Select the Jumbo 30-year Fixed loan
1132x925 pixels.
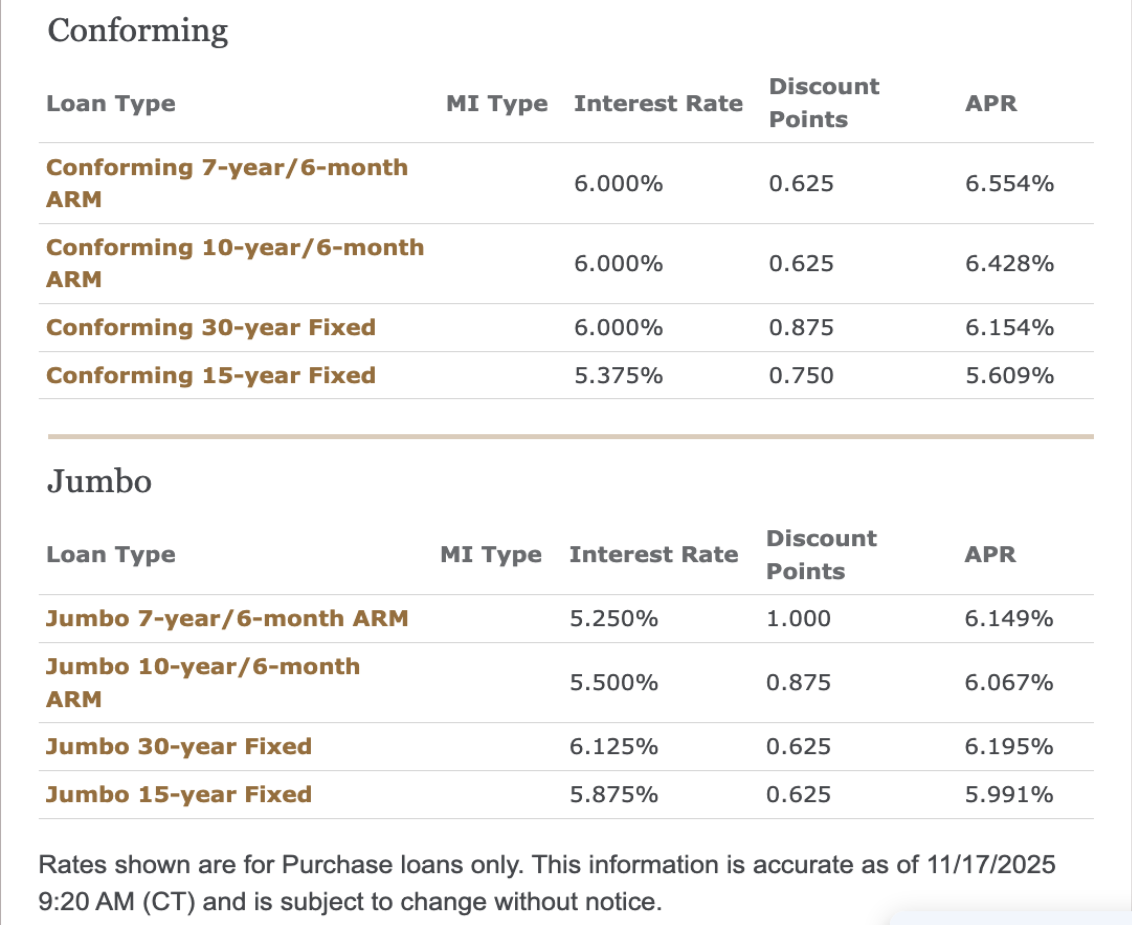178,747
